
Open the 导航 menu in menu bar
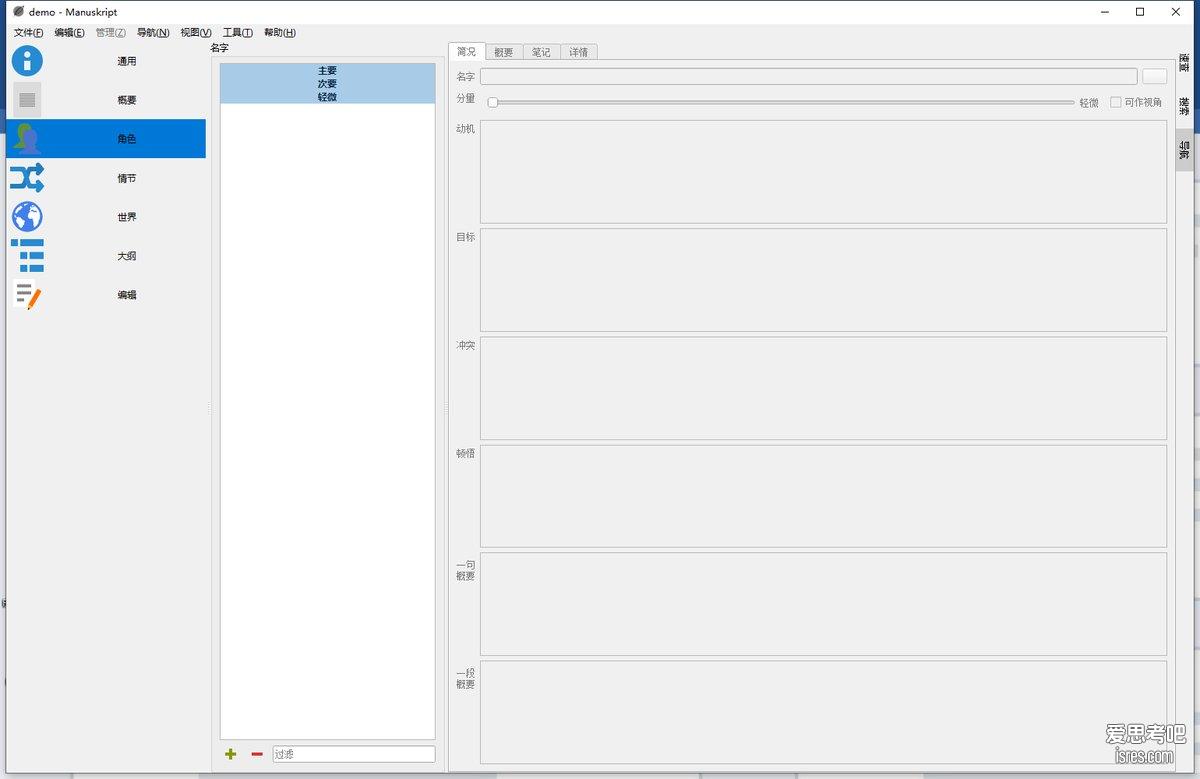[153, 33]
